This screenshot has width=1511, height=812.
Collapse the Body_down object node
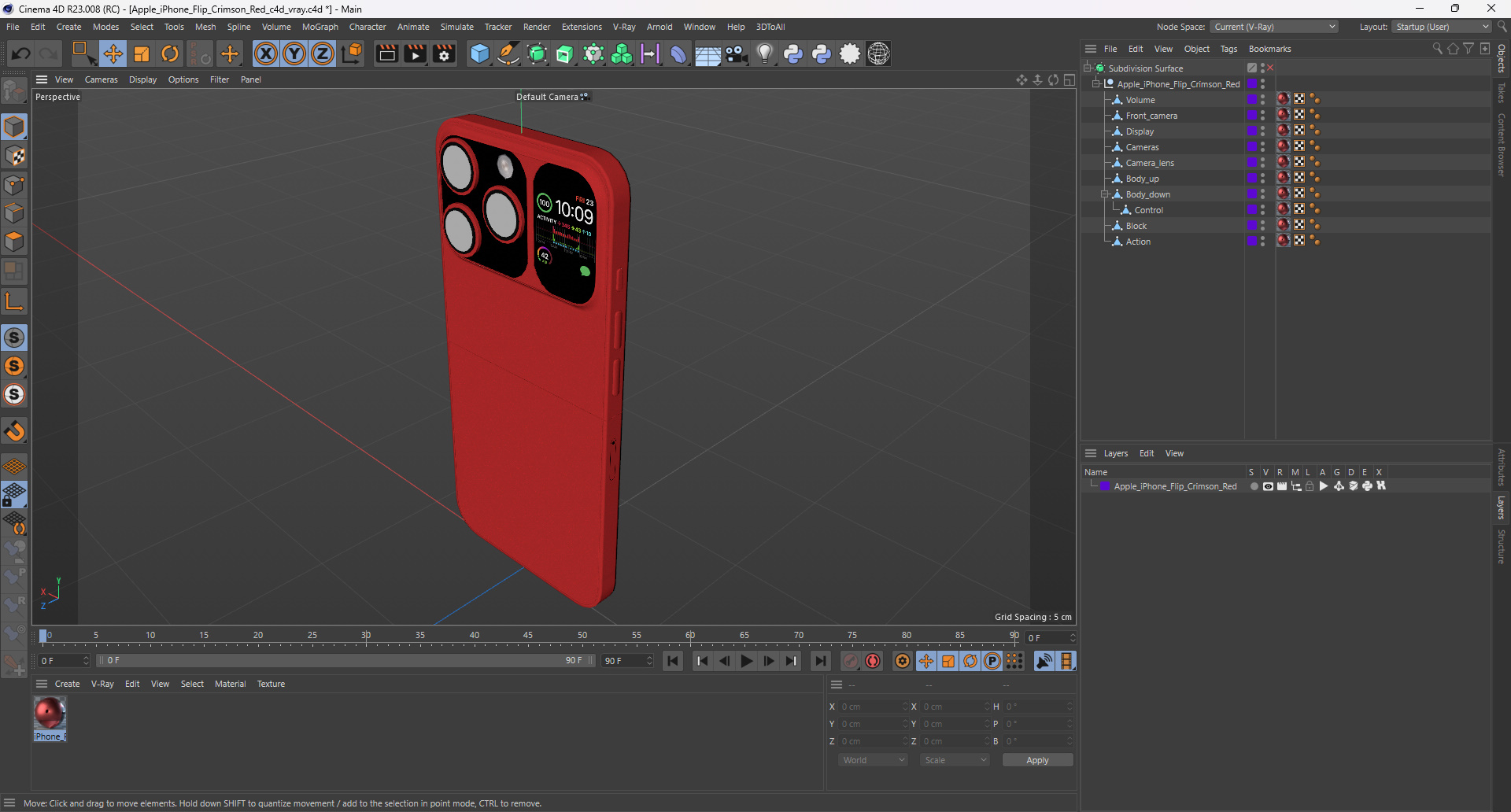click(1105, 194)
